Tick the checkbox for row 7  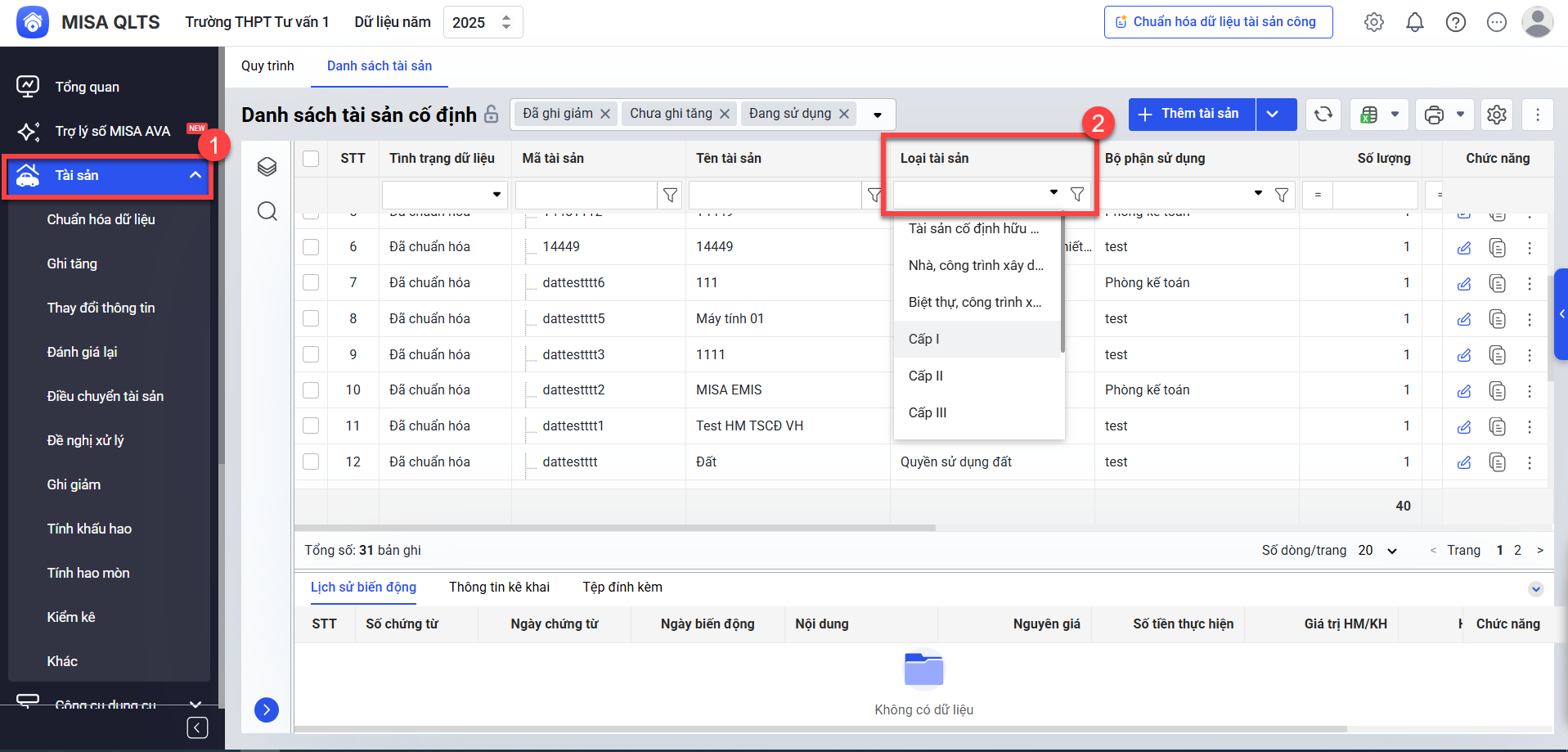[311, 282]
